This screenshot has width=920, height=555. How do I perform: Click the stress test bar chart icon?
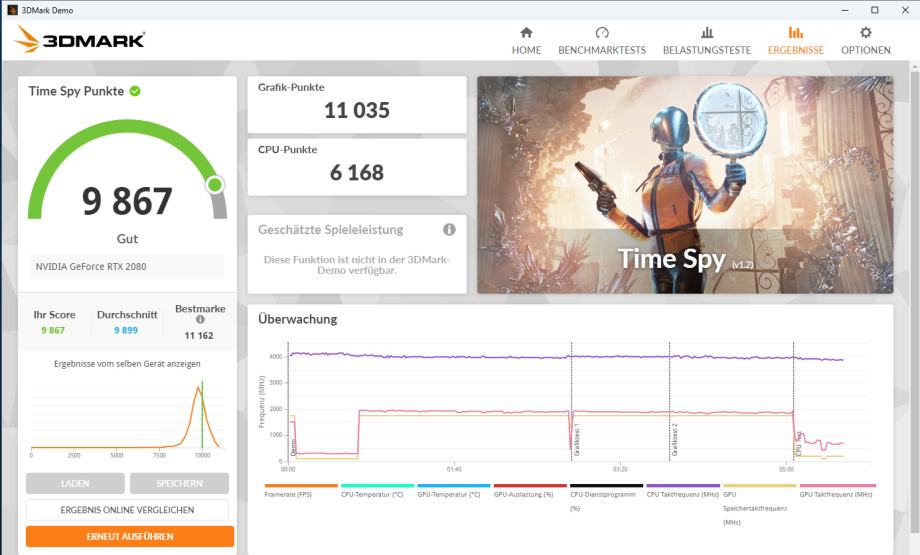coord(707,32)
